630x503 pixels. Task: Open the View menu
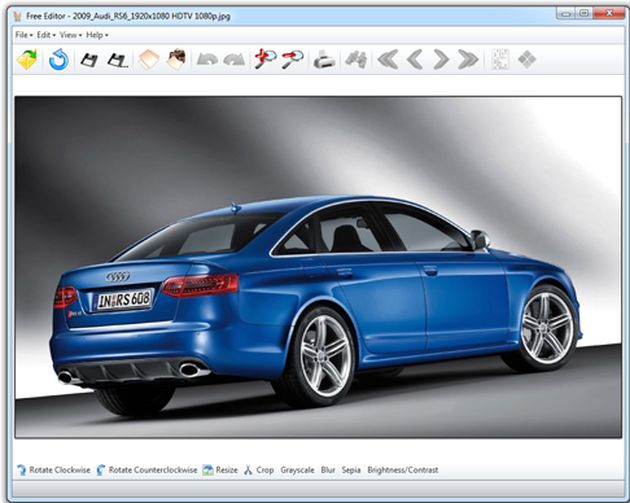[71, 35]
